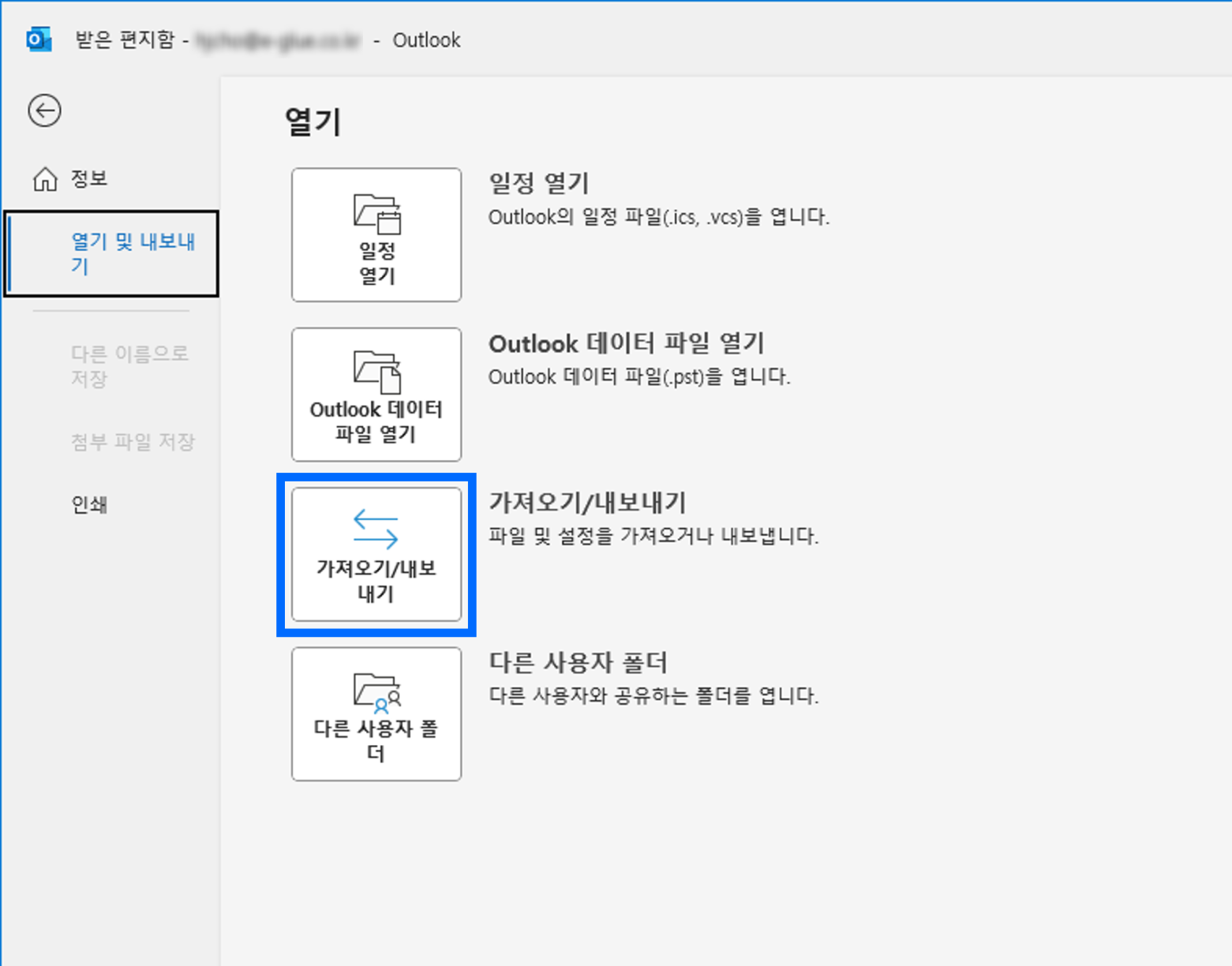
Task: Open the 일정 열기 tile button
Action: (376, 234)
